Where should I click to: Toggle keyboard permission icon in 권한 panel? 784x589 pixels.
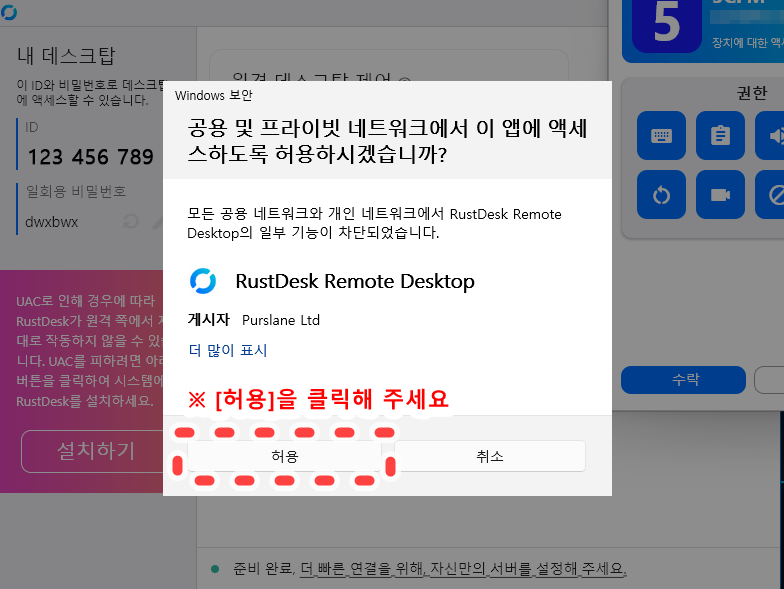coord(661,136)
